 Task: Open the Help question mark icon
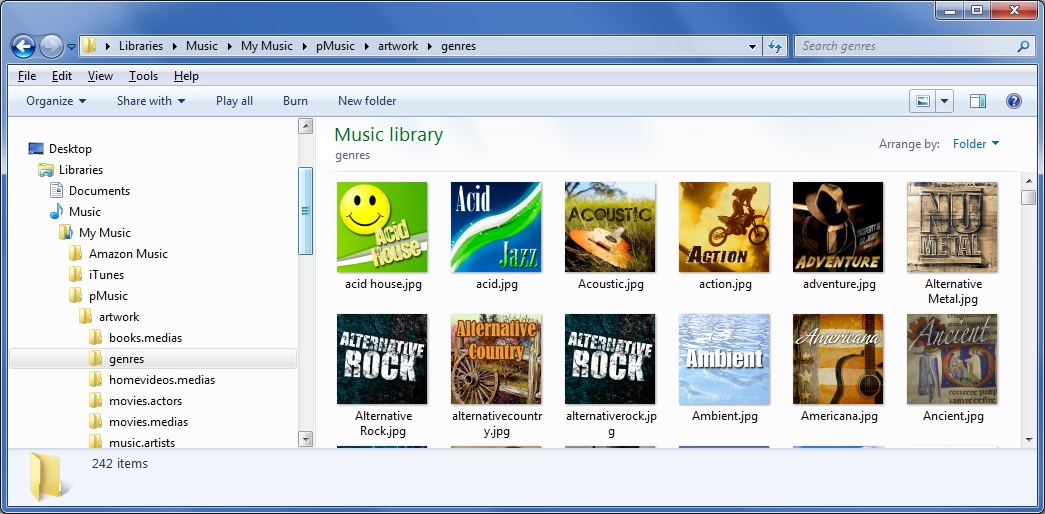pyautogui.click(x=1014, y=101)
